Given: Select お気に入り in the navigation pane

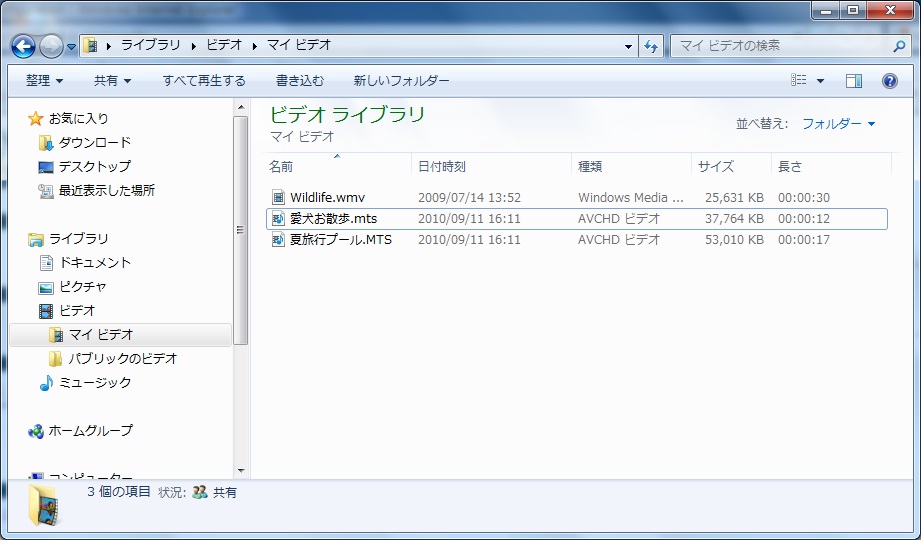Looking at the screenshot, I should pyautogui.click(x=78, y=119).
